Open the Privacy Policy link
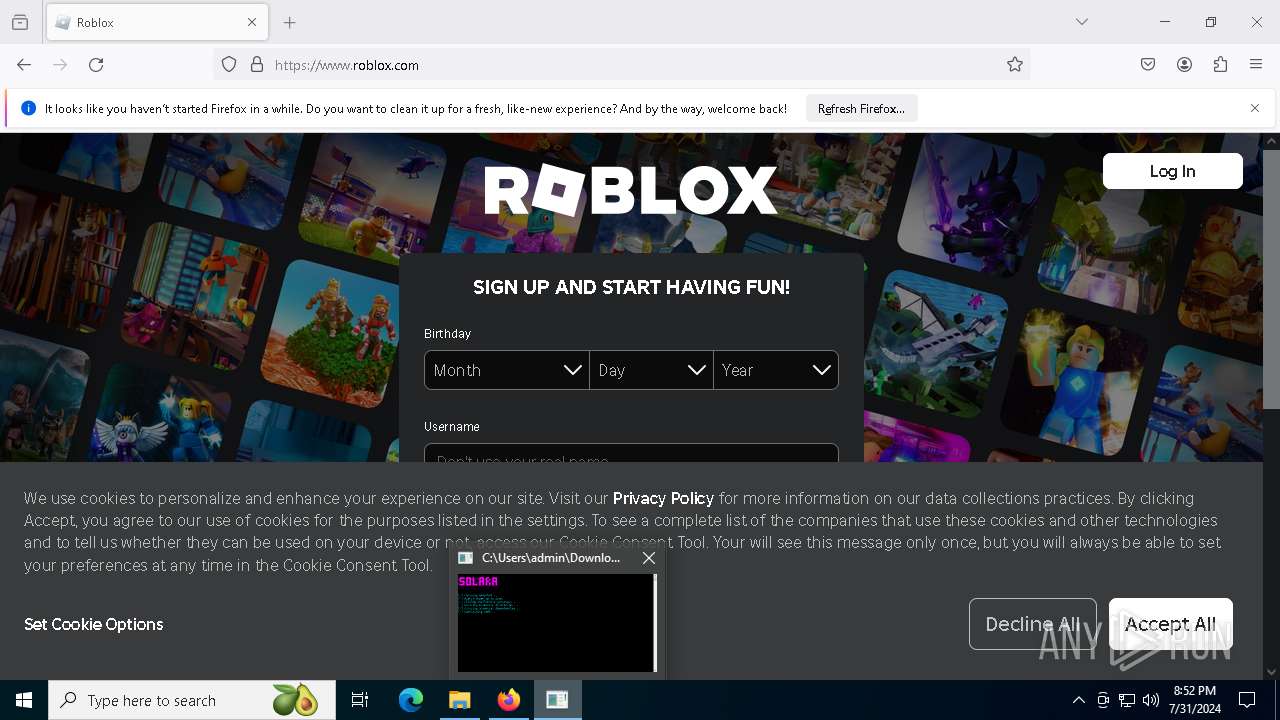 [663, 498]
